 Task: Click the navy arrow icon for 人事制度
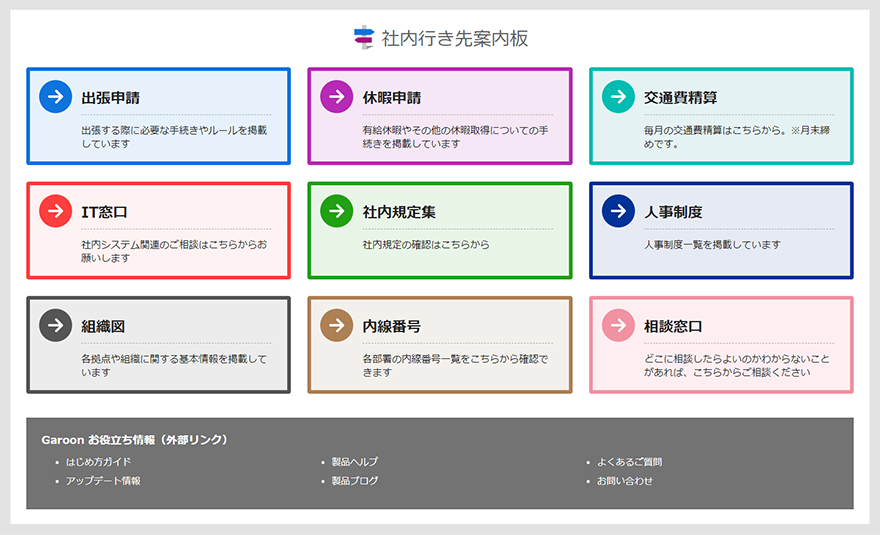(619, 212)
